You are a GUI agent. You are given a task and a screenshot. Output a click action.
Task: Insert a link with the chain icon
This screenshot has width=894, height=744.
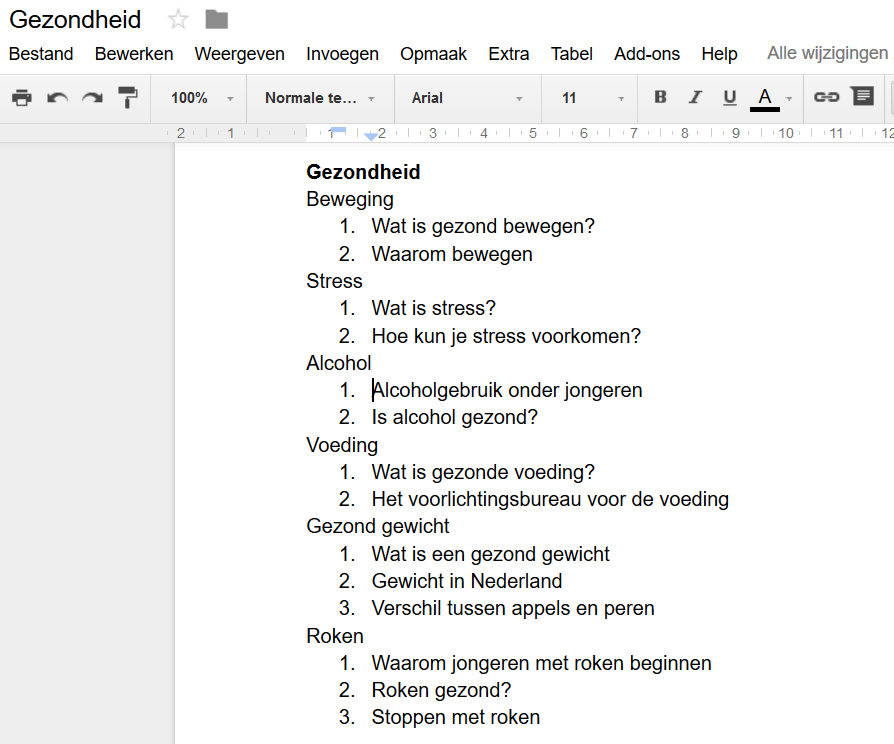827,97
